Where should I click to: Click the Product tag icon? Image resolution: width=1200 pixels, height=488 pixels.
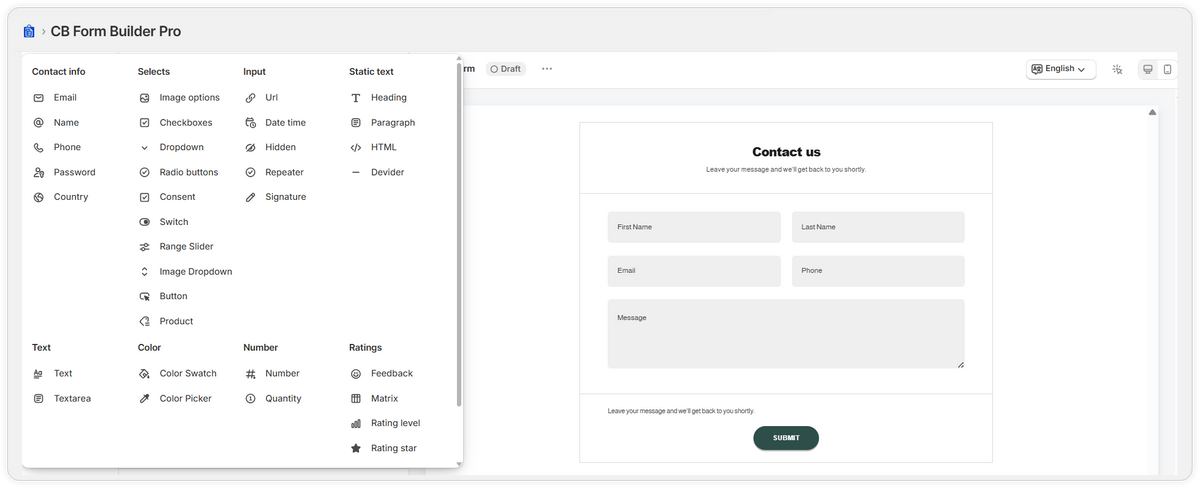pyautogui.click(x=144, y=321)
